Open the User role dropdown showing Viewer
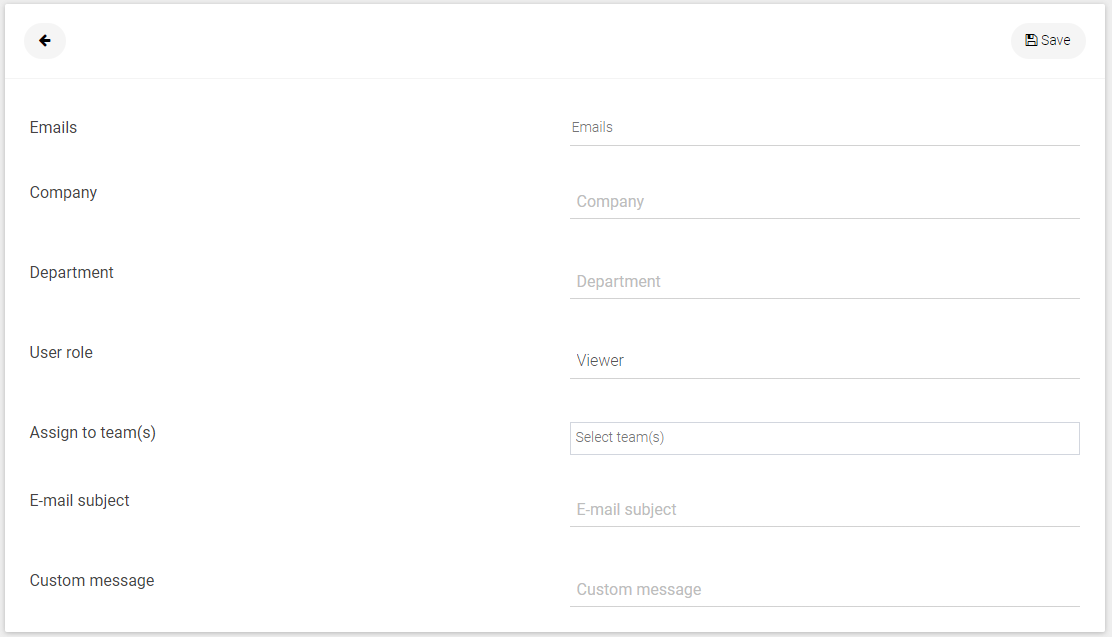 825,361
